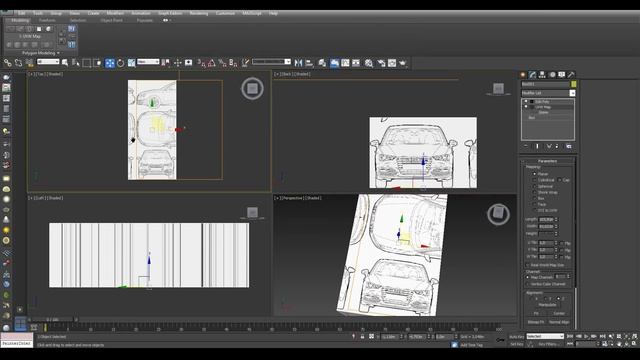Open the Hierarchy command panel tab
This screenshot has height=360, width=640.
[542, 75]
